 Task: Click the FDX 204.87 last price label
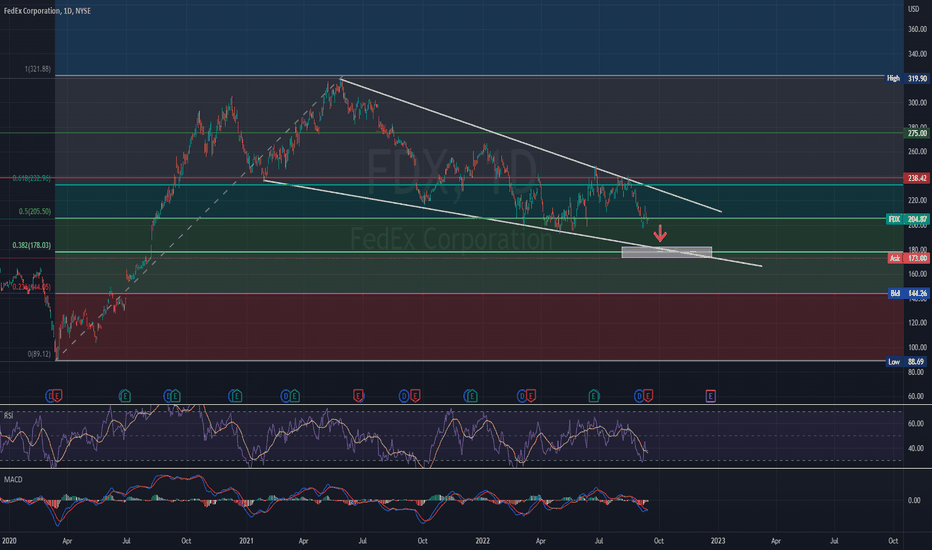click(907, 219)
